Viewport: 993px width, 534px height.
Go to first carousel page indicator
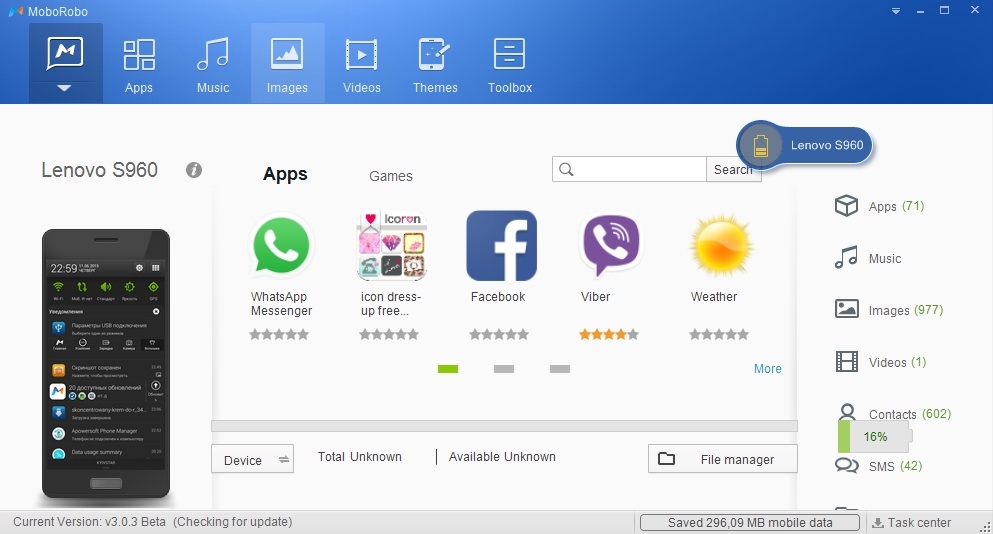tap(448, 369)
